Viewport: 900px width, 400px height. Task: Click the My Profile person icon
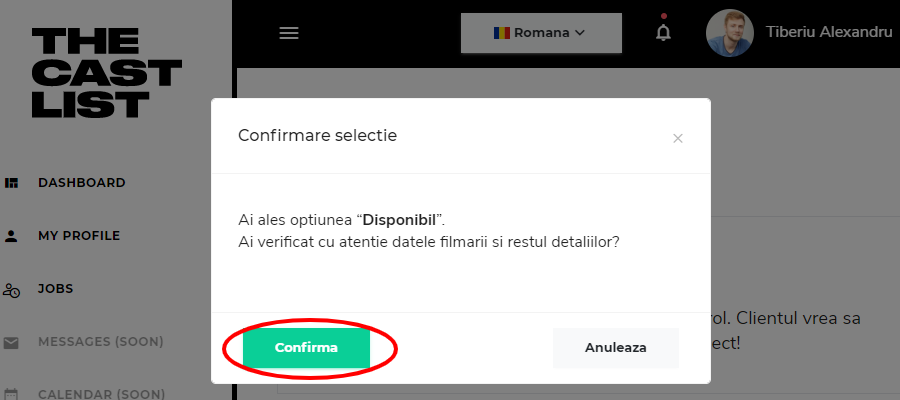pyautogui.click(x=12, y=237)
